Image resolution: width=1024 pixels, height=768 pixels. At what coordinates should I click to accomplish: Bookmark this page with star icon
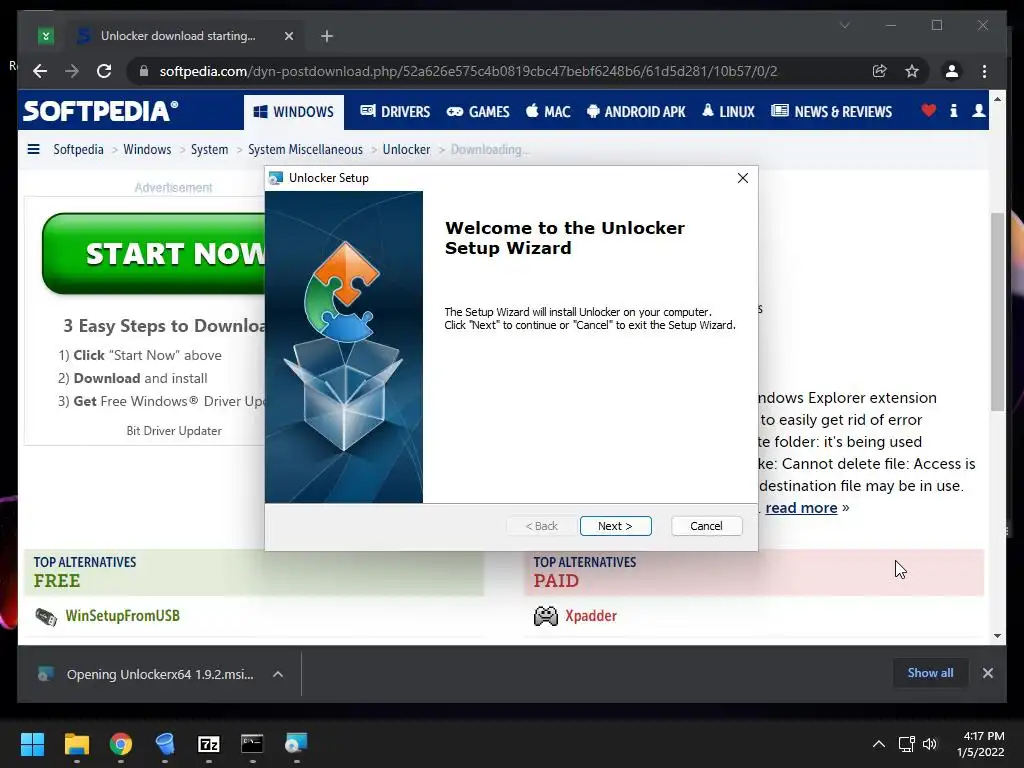coord(912,71)
